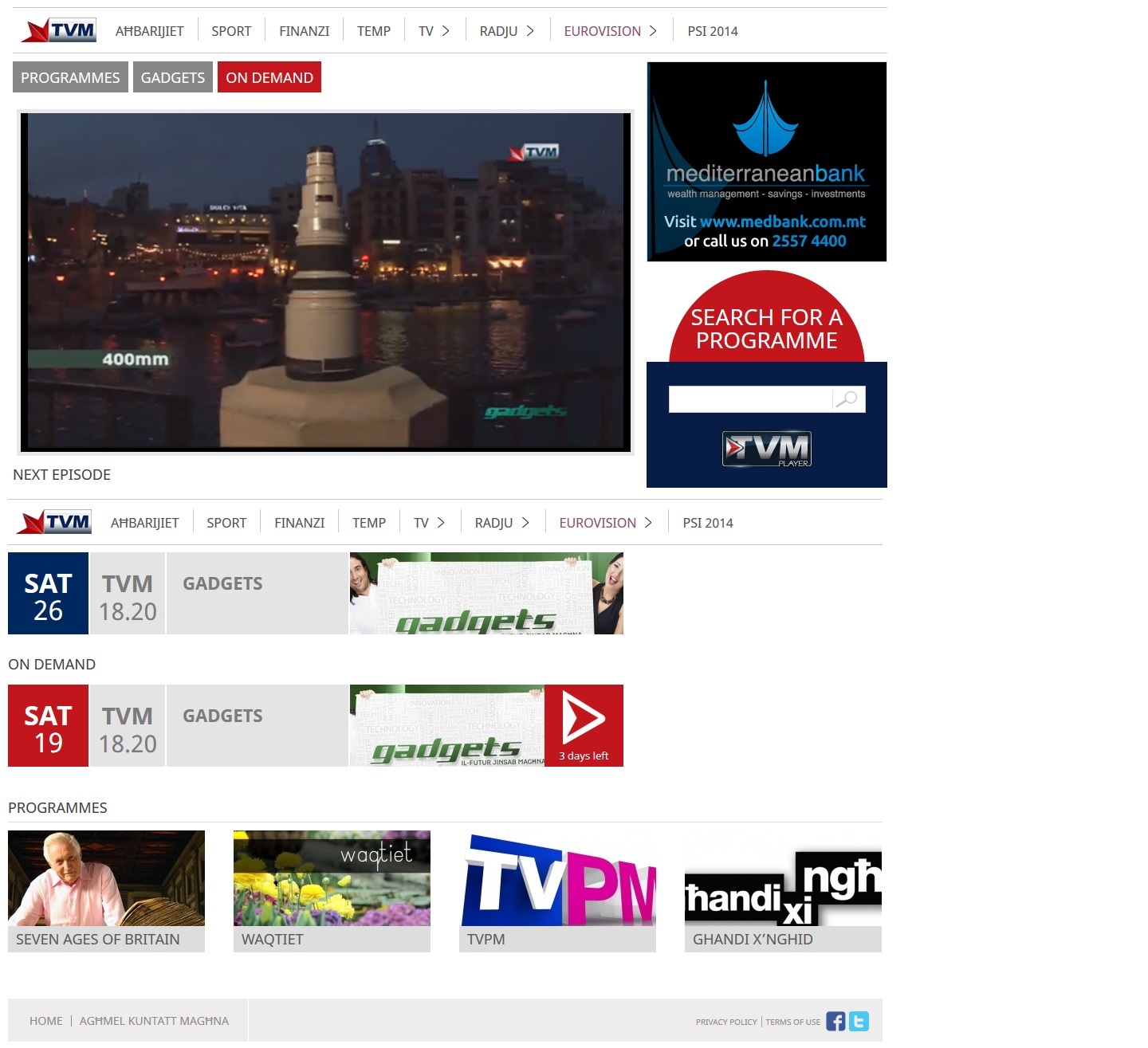Open the Facebook page icon
Screen dimensions: 1148x1048
pyautogui.click(x=835, y=1021)
